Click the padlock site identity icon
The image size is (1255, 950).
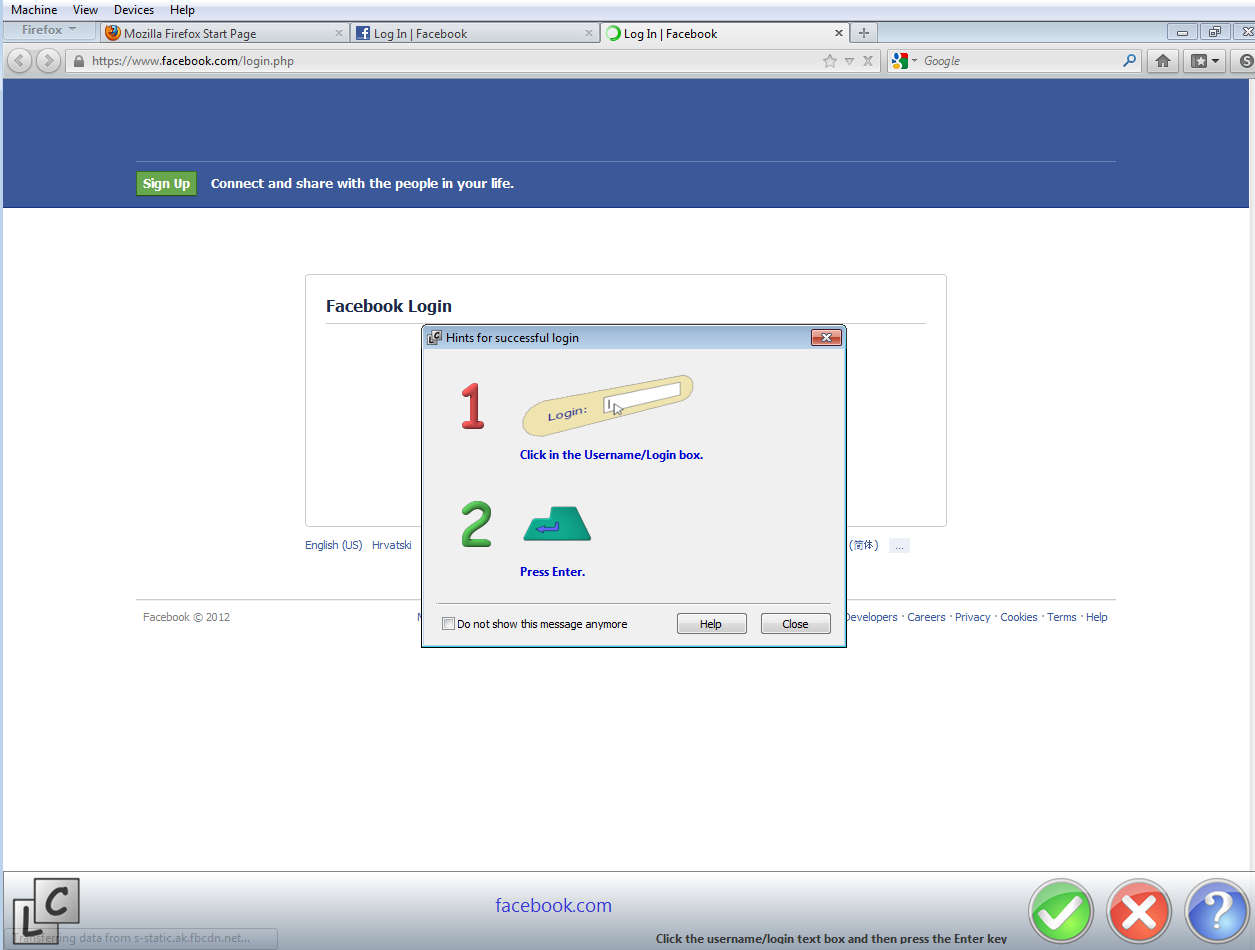click(79, 61)
